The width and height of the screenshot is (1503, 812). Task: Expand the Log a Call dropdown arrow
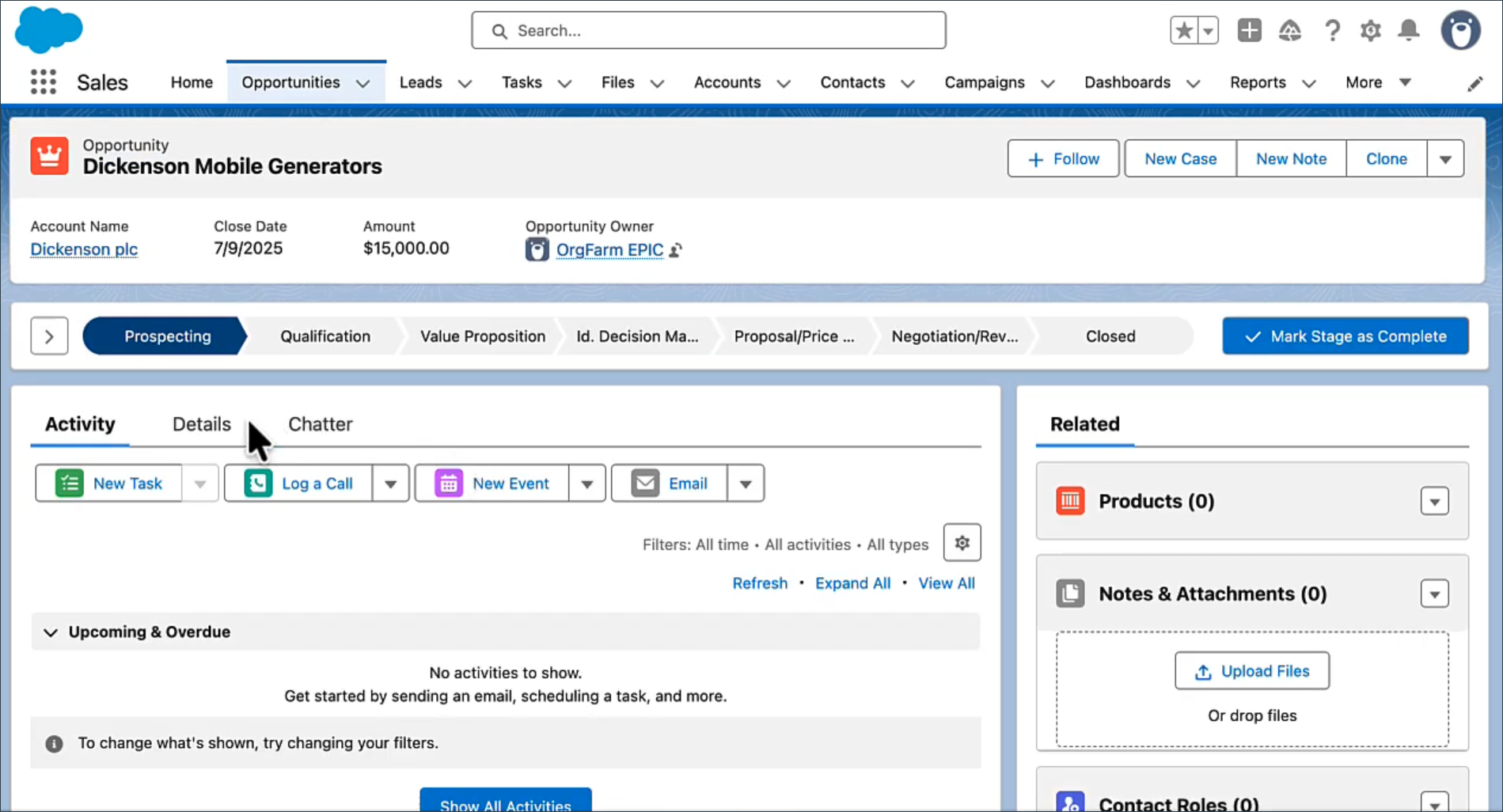pyautogui.click(x=390, y=483)
